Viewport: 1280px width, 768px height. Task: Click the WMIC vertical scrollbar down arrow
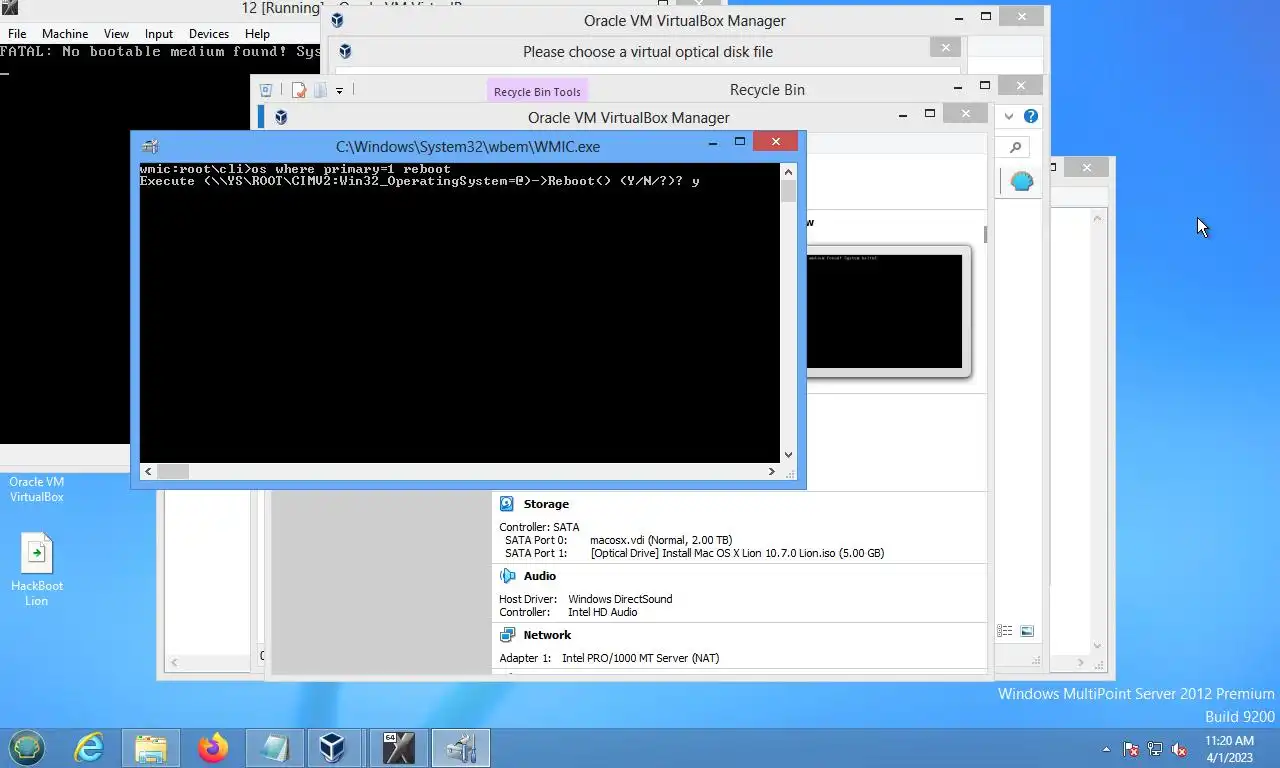[788, 454]
